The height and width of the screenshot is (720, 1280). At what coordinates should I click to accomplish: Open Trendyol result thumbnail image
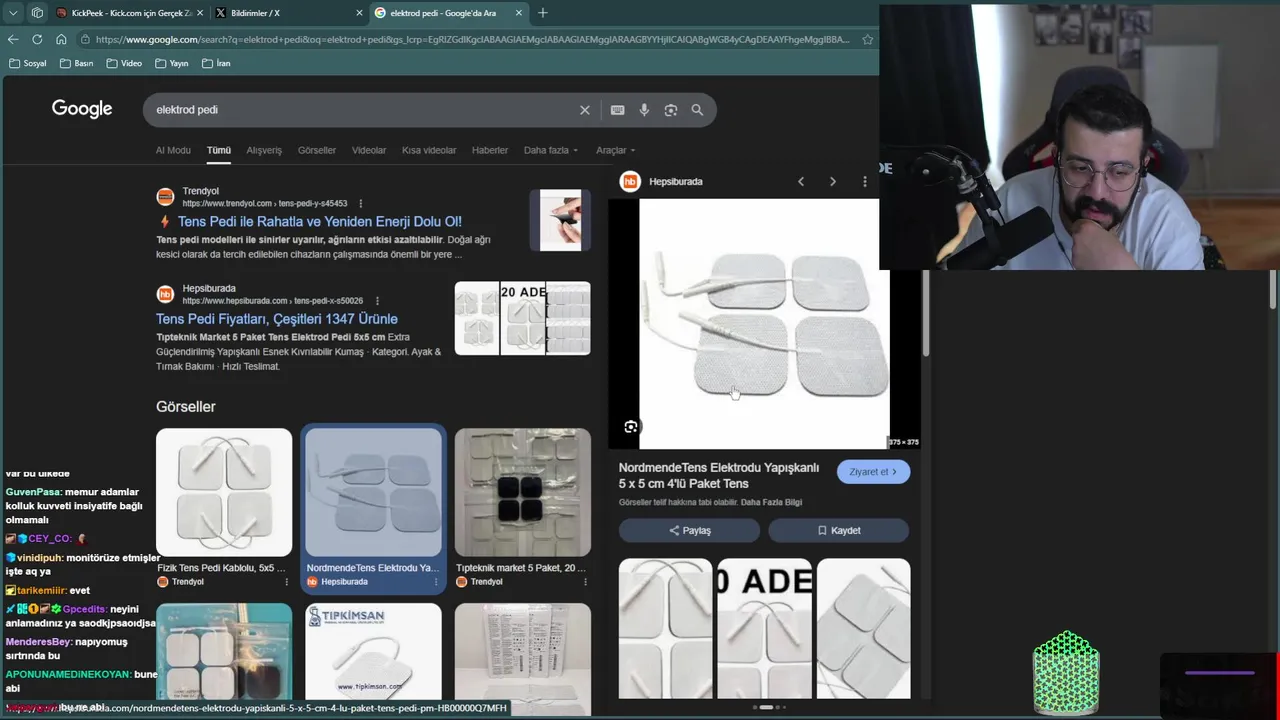coord(560,220)
